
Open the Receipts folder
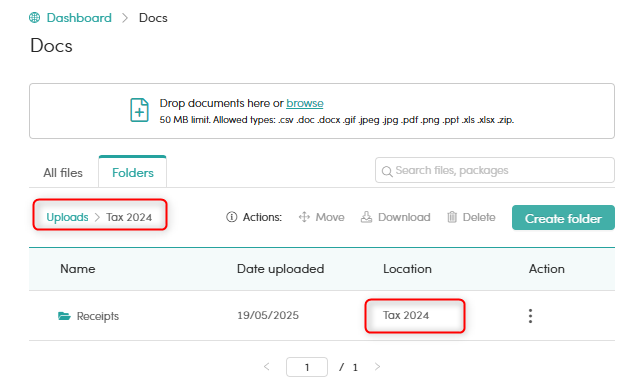click(98, 316)
